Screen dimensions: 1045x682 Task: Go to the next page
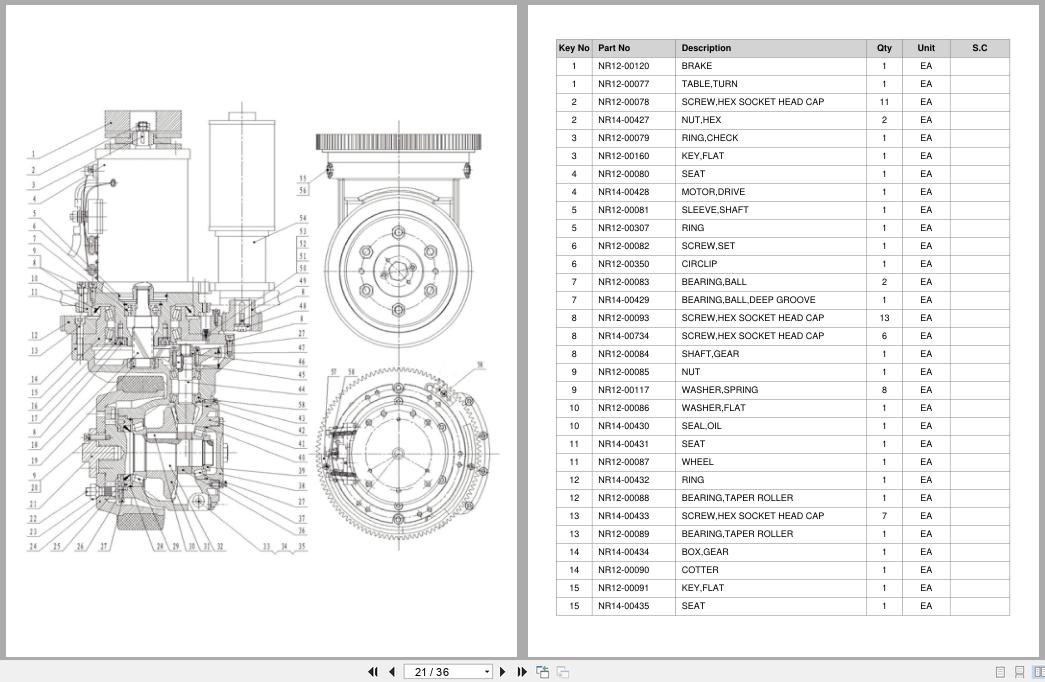[503, 672]
